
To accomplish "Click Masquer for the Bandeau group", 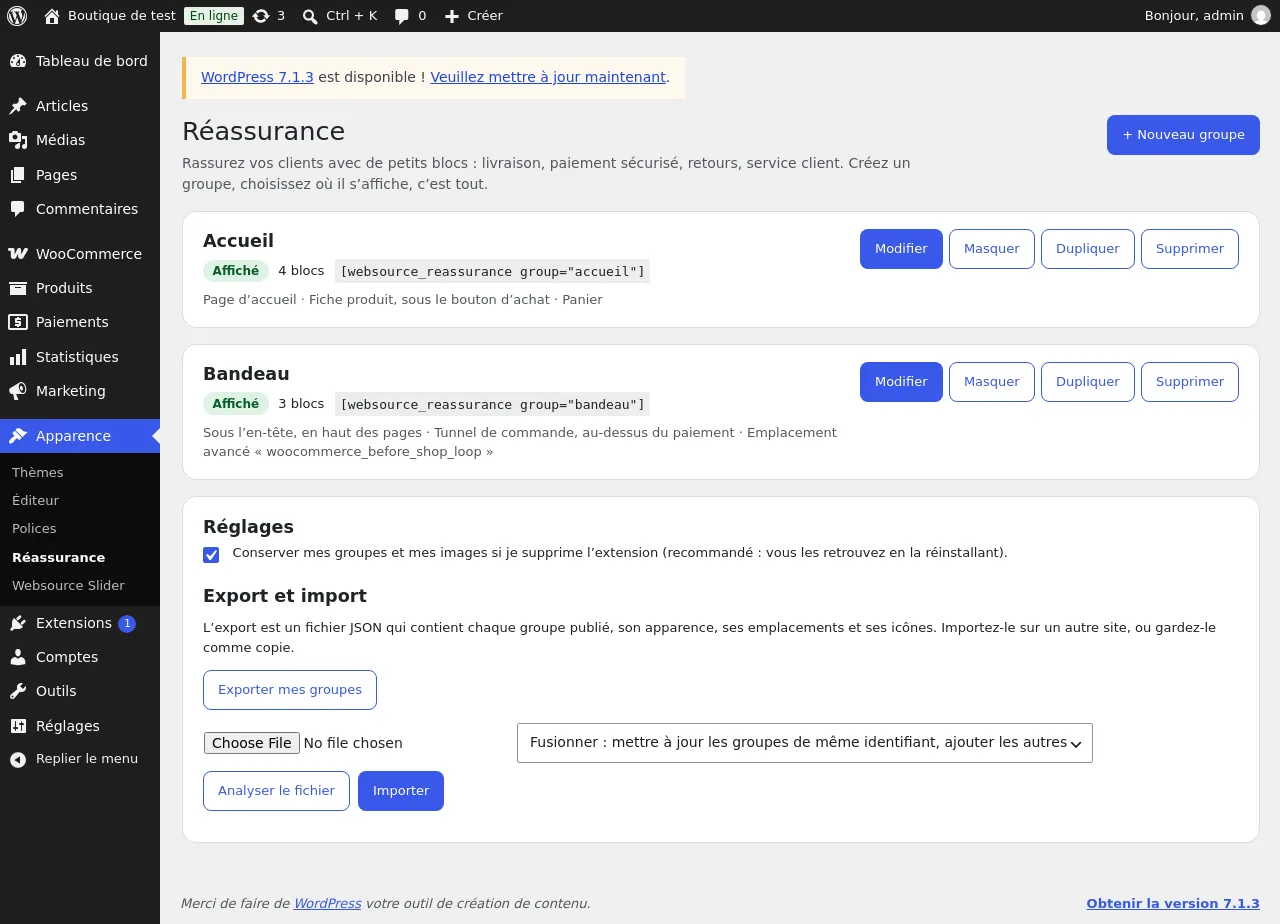I will pos(992,382).
